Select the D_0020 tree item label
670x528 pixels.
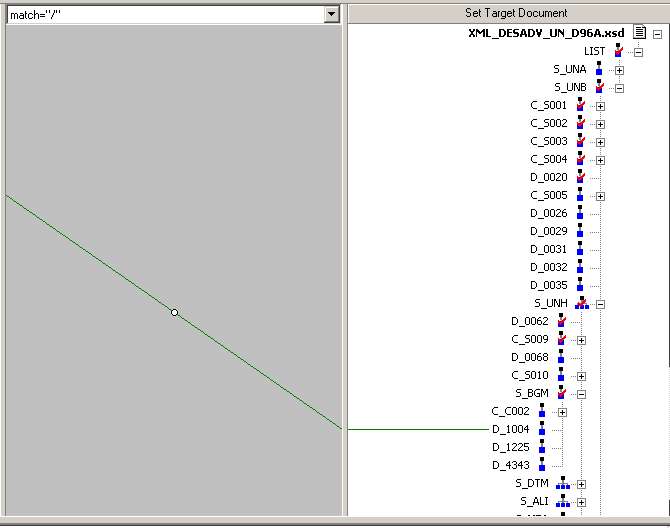pyautogui.click(x=549, y=177)
